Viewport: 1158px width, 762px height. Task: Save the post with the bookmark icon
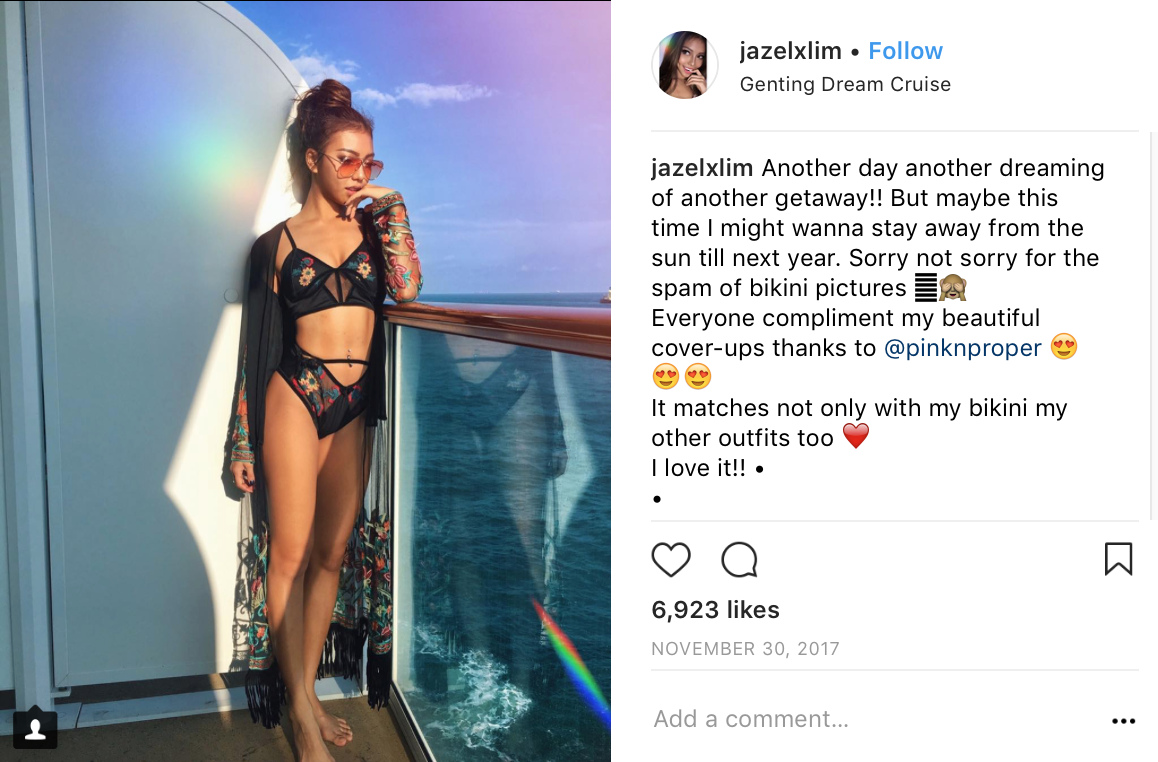point(1118,558)
